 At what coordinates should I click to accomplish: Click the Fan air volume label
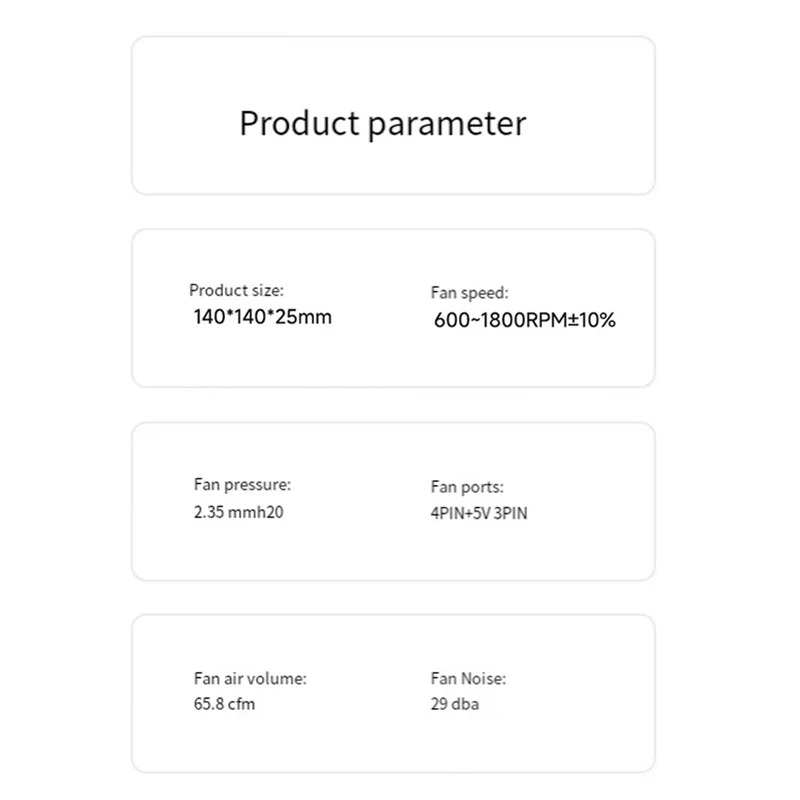coord(250,678)
